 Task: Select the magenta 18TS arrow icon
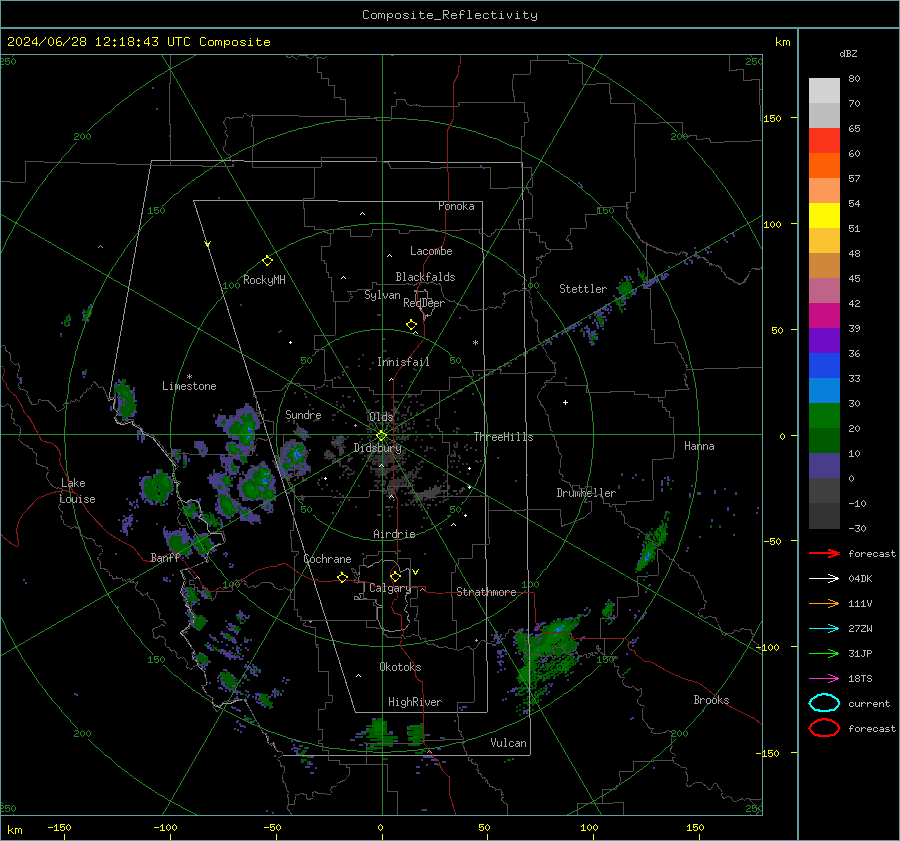pos(824,679)
